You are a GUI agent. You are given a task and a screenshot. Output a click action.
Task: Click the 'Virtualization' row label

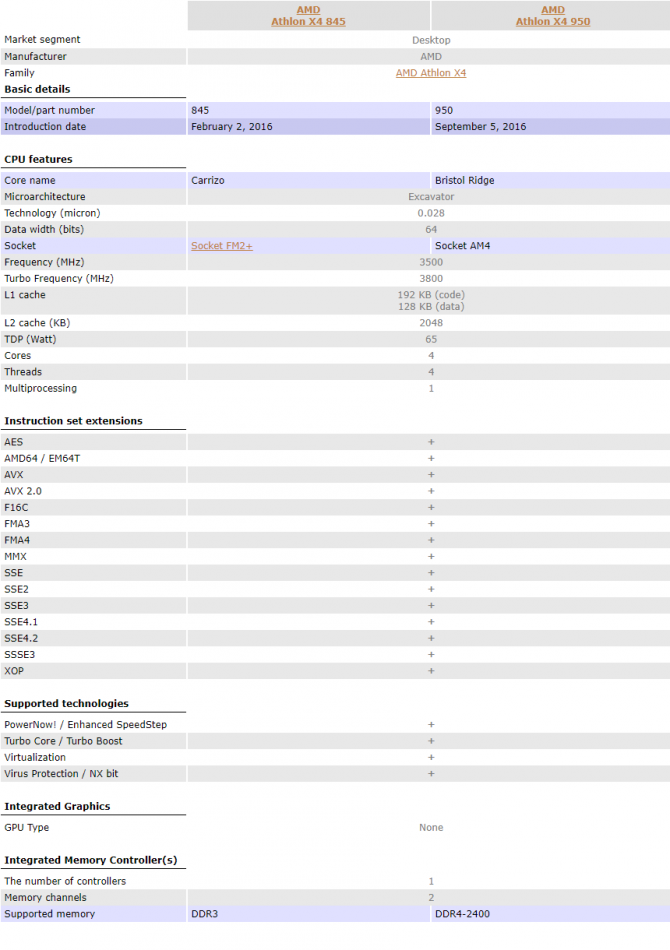(x=35, y=757)
